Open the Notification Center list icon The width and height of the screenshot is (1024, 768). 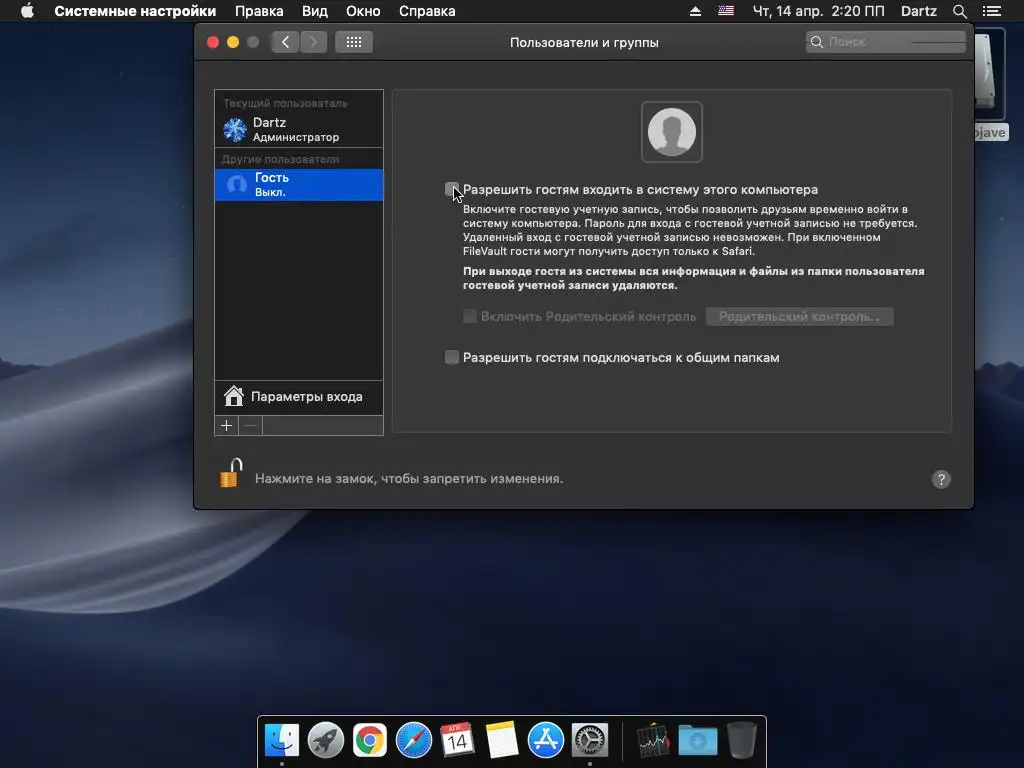coord(992,11)
